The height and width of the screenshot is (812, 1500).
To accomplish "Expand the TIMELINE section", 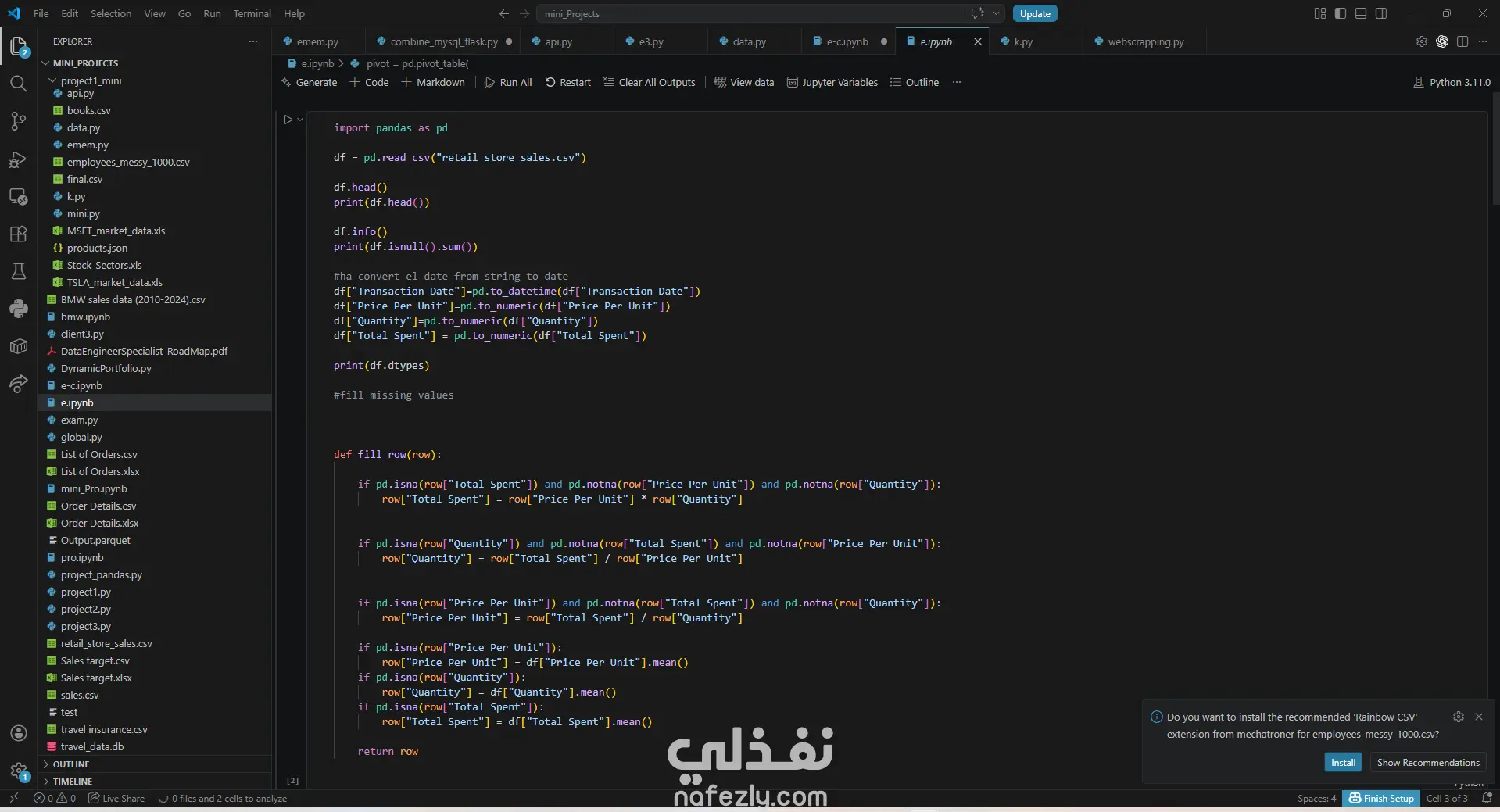I will [155, 782].
